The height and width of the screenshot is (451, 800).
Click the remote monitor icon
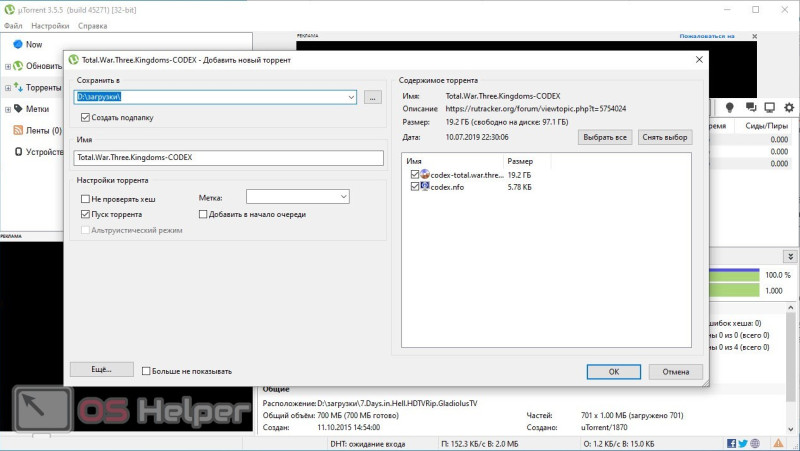pyautogui.click(x=769, y=107)
